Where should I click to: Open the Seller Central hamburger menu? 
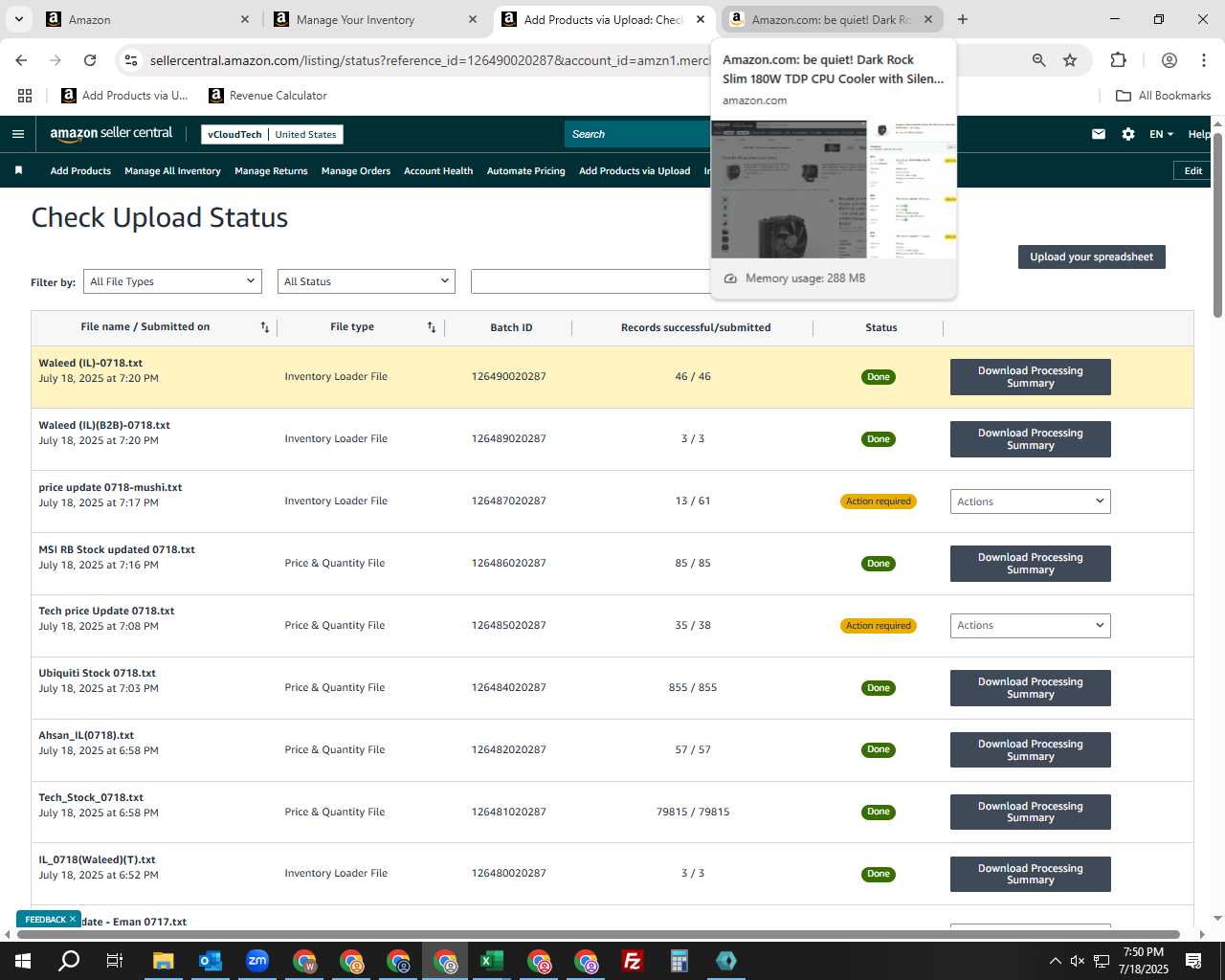click(x=18, y=134)
